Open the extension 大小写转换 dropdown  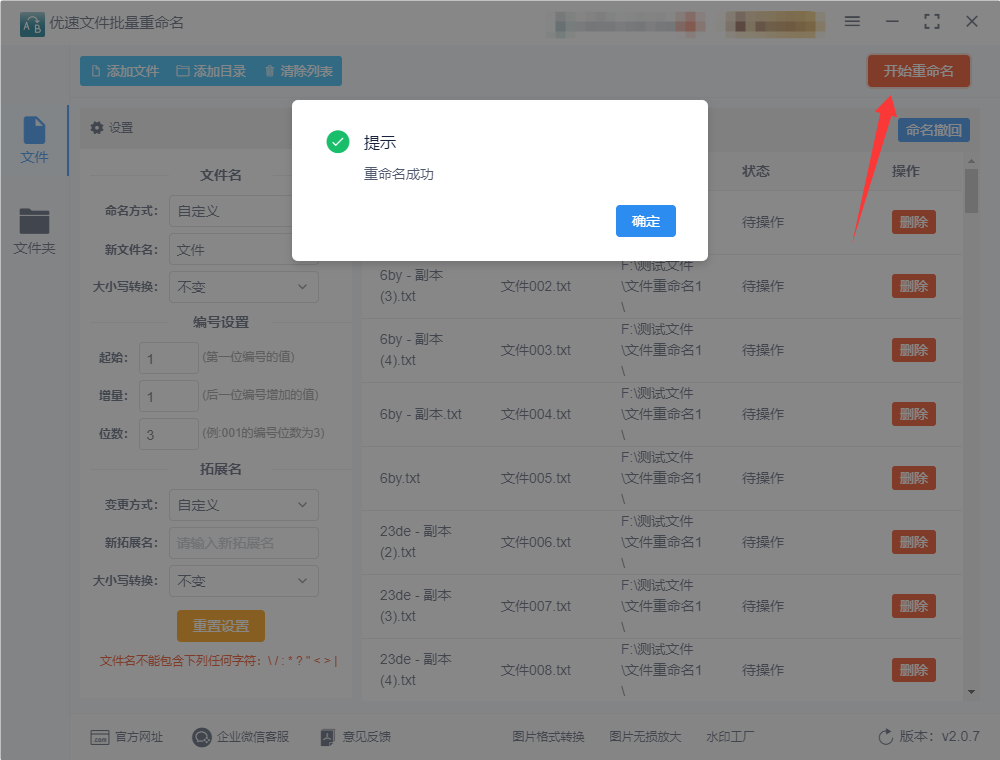244,581
